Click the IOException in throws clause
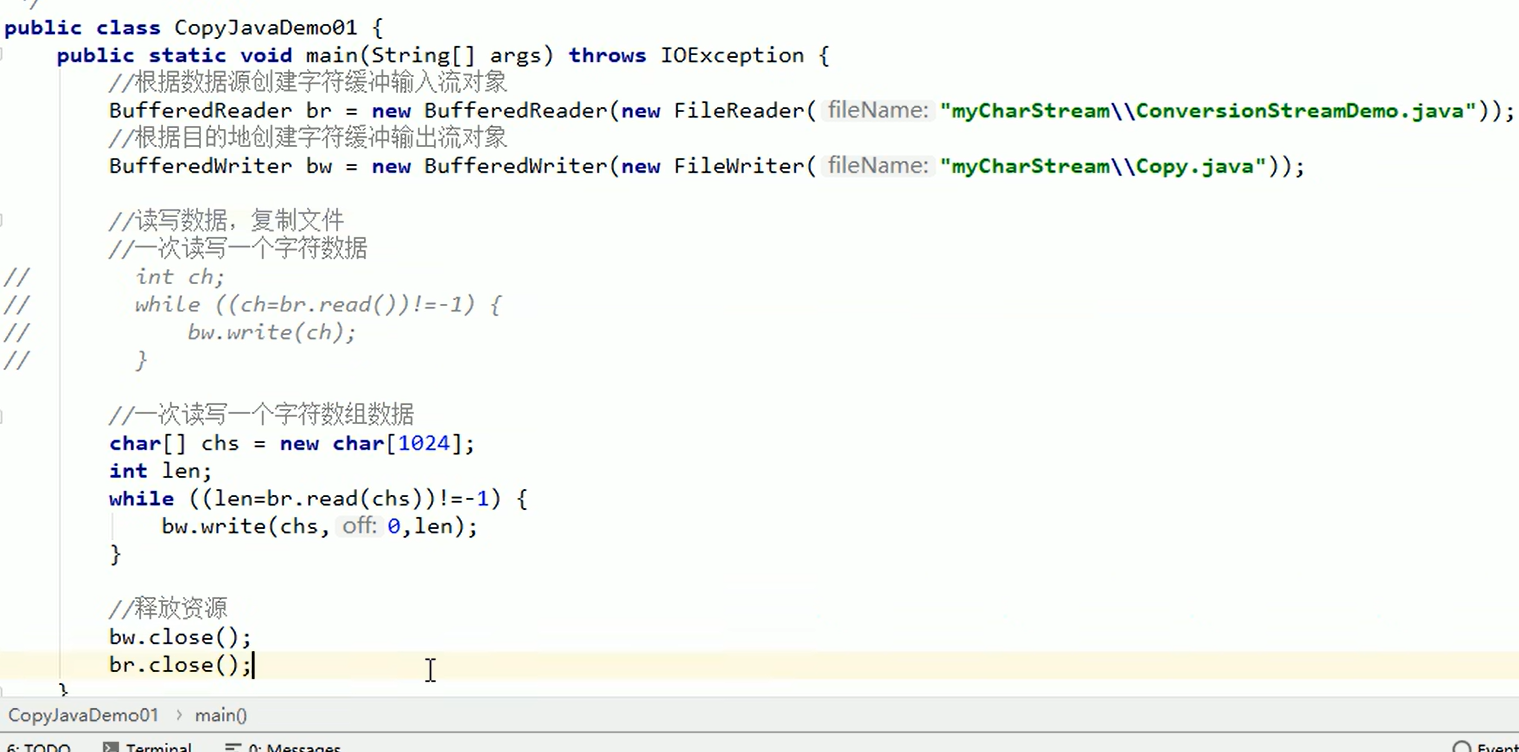The width and height of the screenshot is (1519, 752). pyautogui.click(x=732, y=56)
